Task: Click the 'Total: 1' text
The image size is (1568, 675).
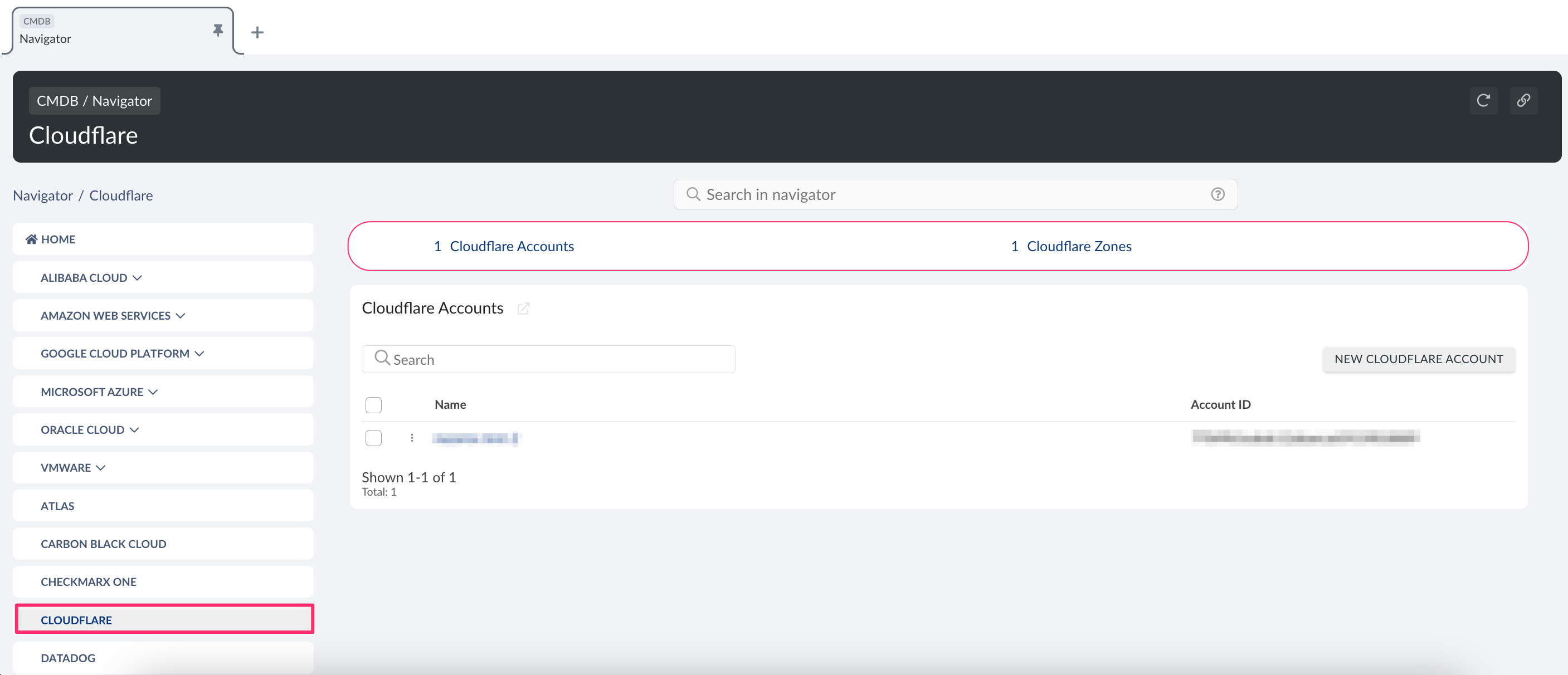Action: [378, 492]
